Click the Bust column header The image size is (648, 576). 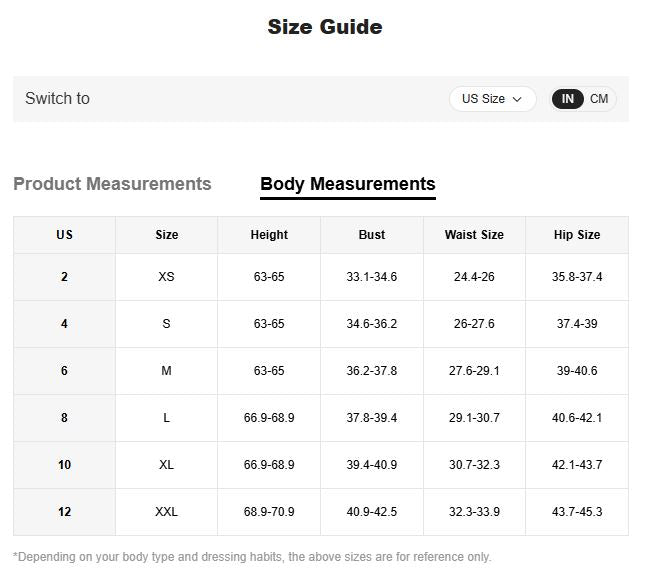371,235
